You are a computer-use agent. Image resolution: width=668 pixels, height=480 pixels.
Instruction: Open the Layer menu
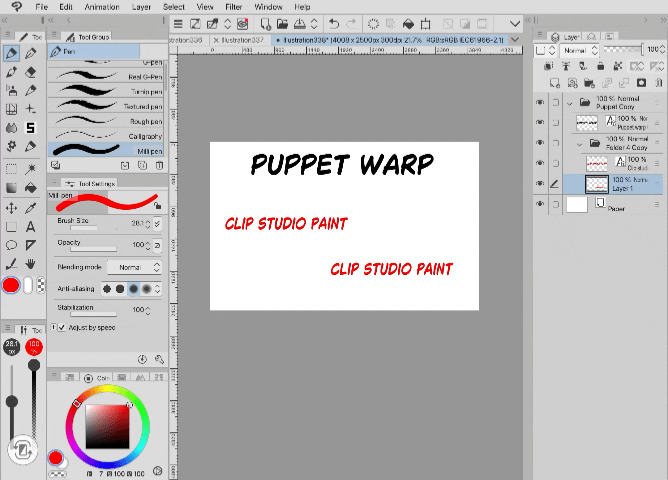[141, 7]
